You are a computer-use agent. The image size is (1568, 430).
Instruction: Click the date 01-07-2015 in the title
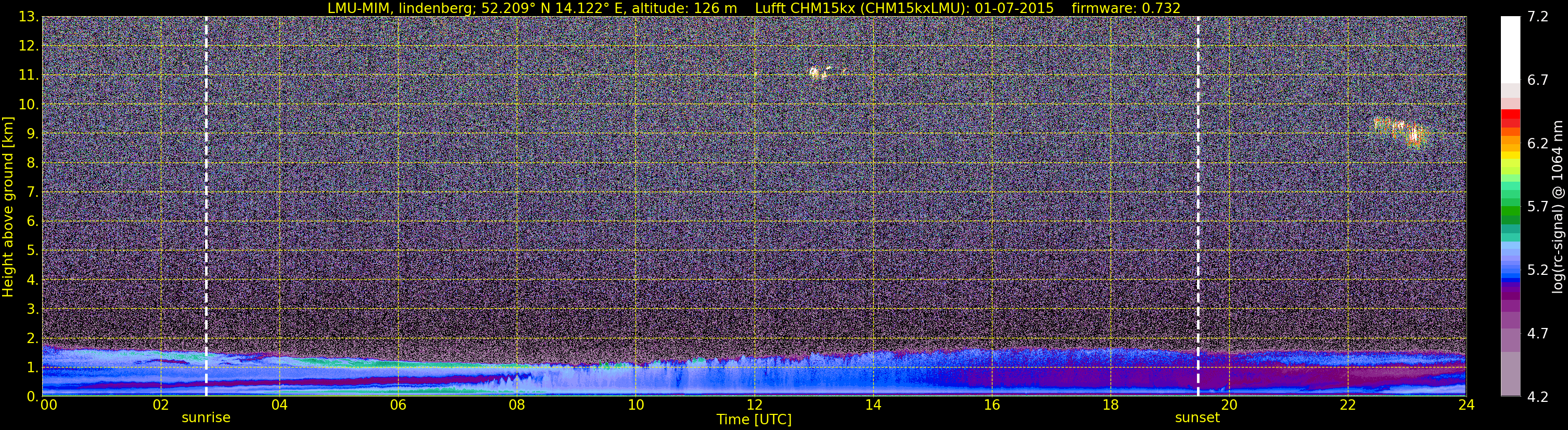pos(1014,8)
